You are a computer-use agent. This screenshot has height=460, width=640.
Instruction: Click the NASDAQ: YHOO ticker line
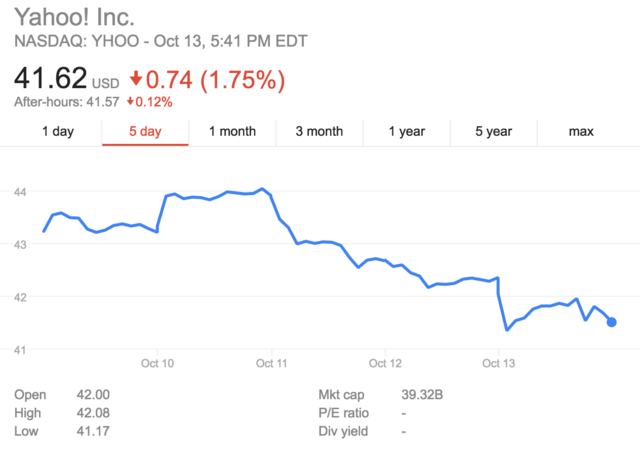160,42
